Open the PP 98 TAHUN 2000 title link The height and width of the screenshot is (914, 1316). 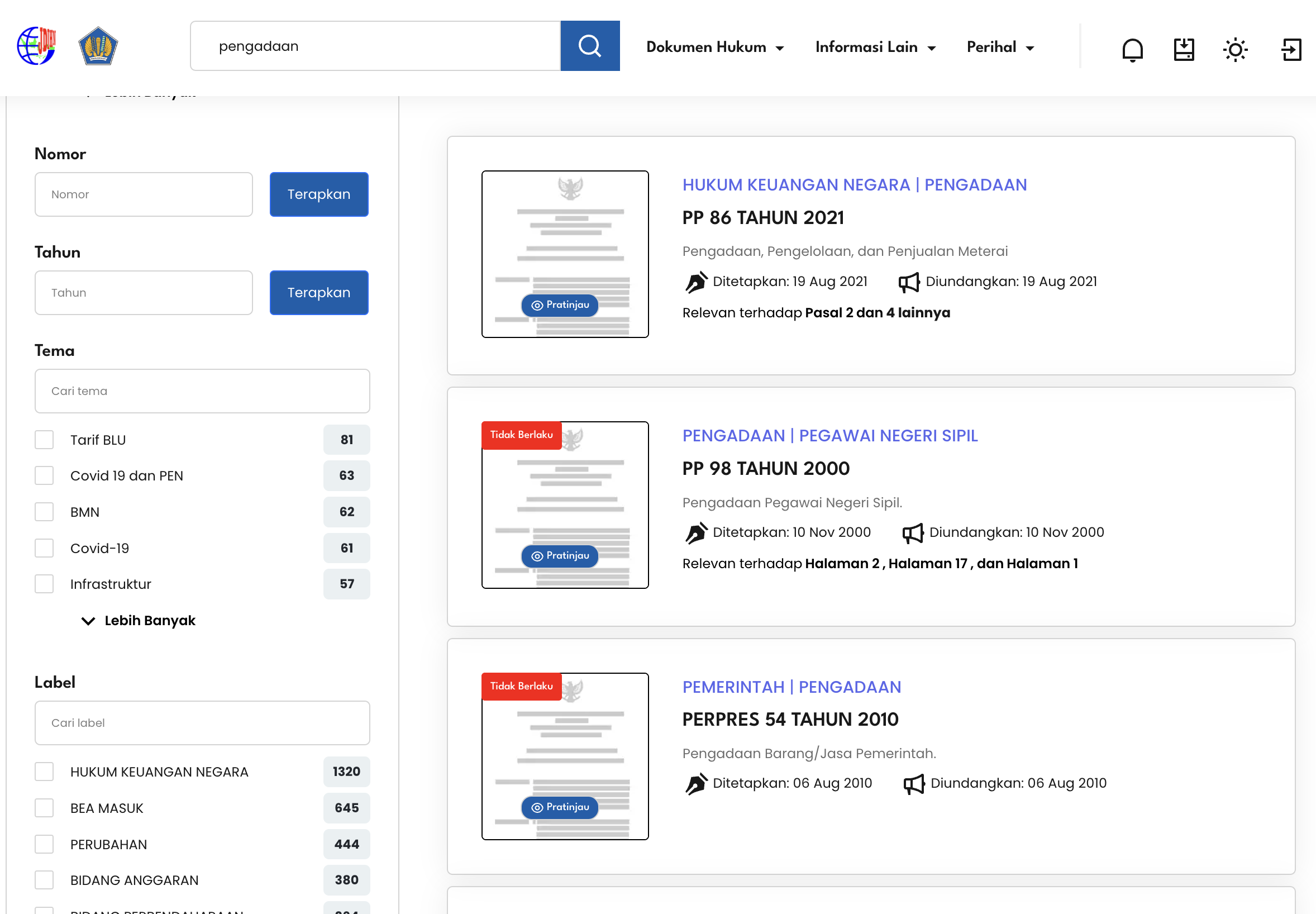point(765,469)
